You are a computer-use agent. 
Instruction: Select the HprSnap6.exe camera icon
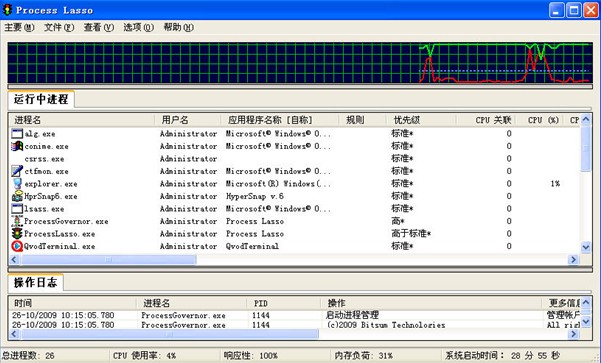[x=17, y=196]
